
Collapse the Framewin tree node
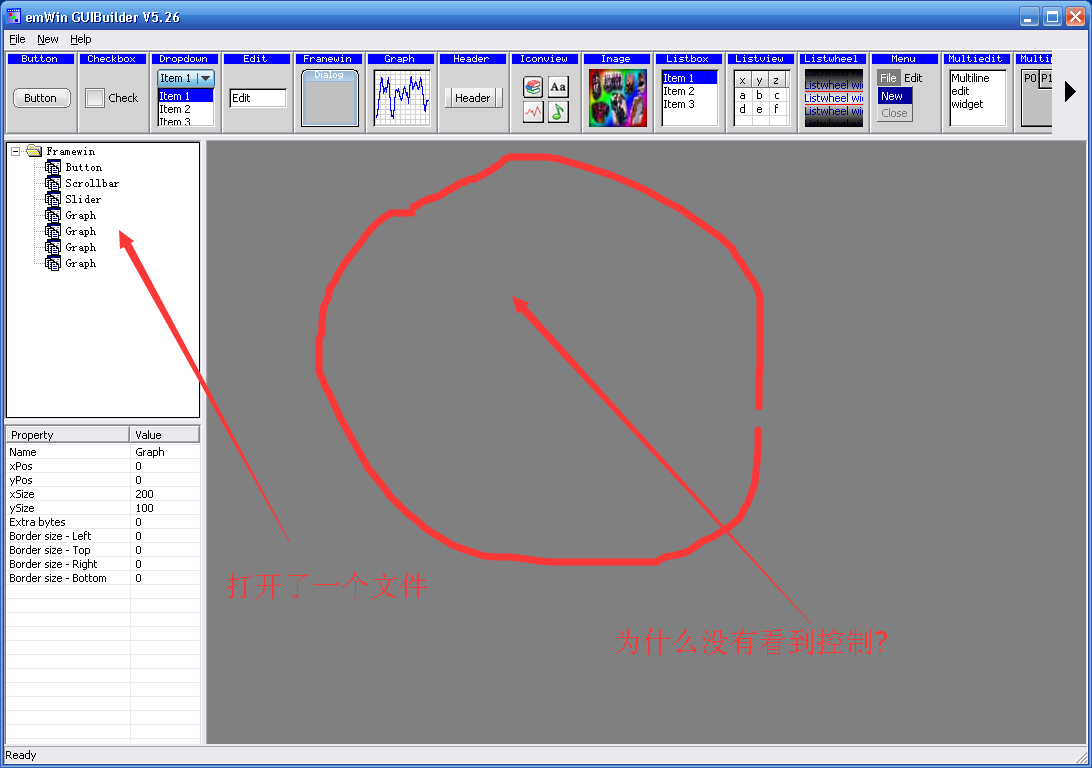point(15,151)
